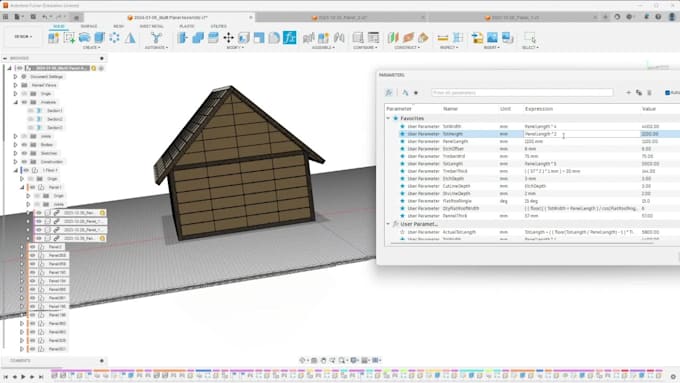
Task: Click the Joint icon in Assemble
Action: coord(339,38)
